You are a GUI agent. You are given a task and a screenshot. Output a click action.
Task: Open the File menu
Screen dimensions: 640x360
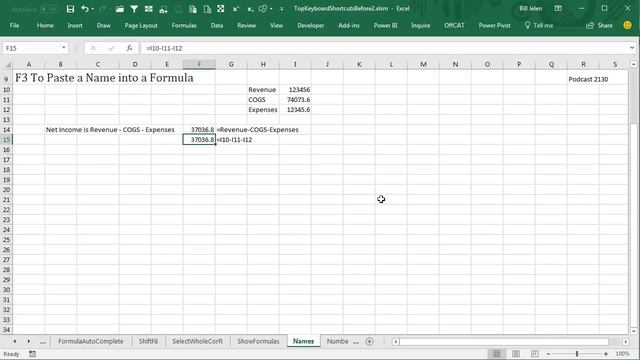(14, 25)
